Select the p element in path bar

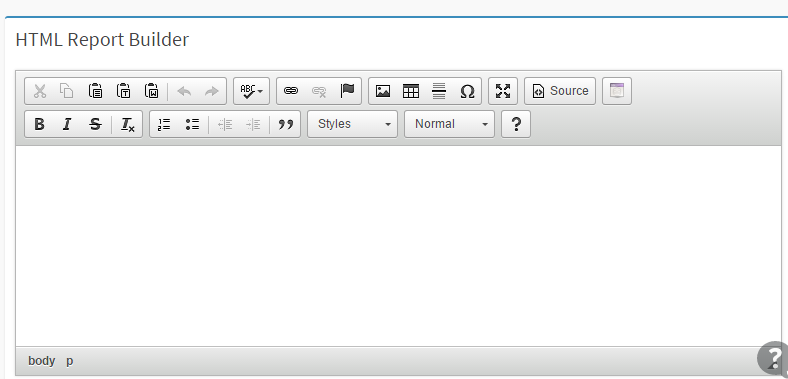pyautogui.click(x=70, y=361)
